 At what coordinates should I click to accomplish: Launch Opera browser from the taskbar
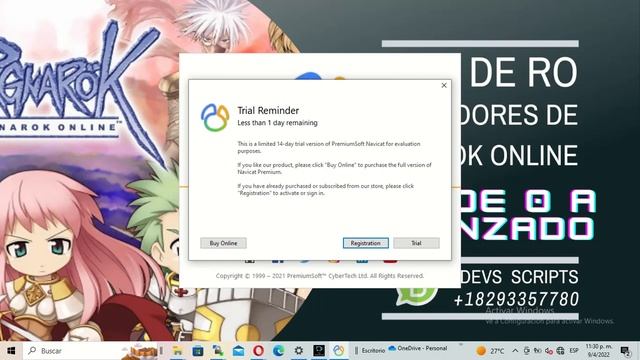point(258,351)
